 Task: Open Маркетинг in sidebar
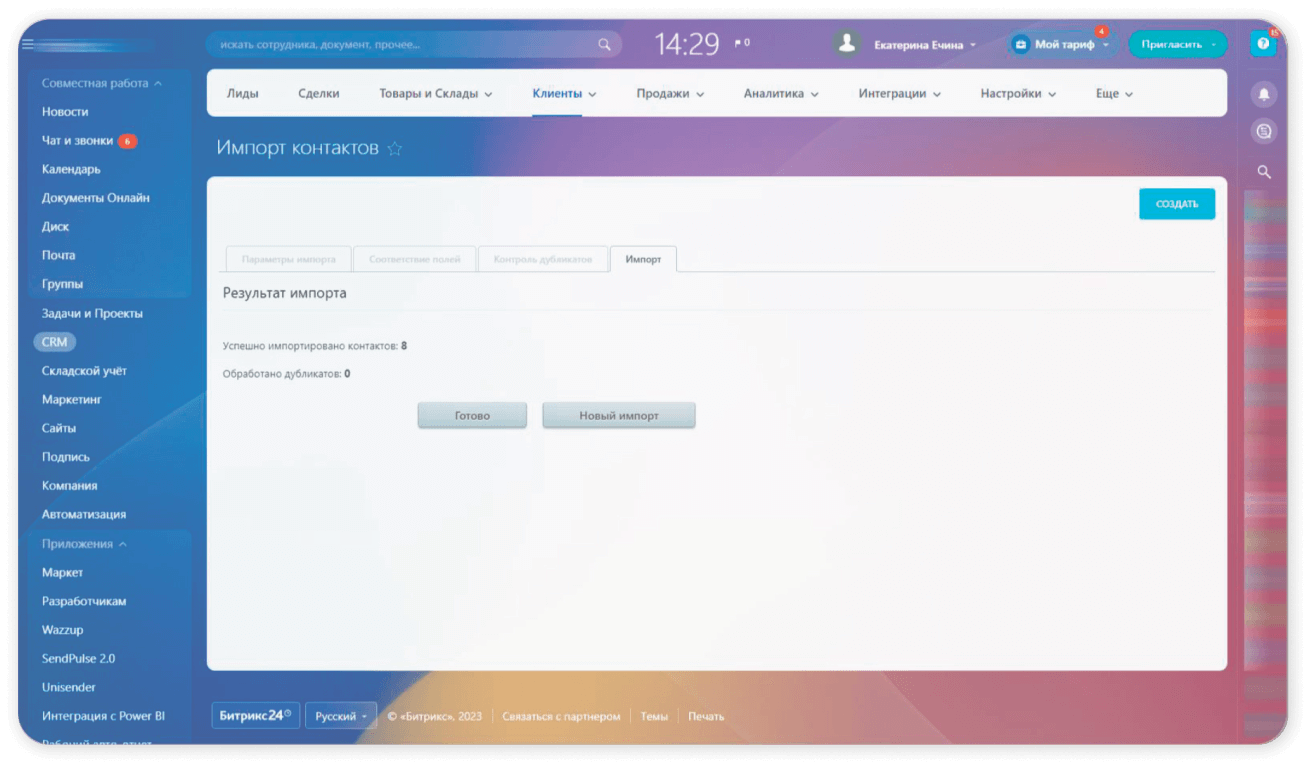(x=72, y=399)
